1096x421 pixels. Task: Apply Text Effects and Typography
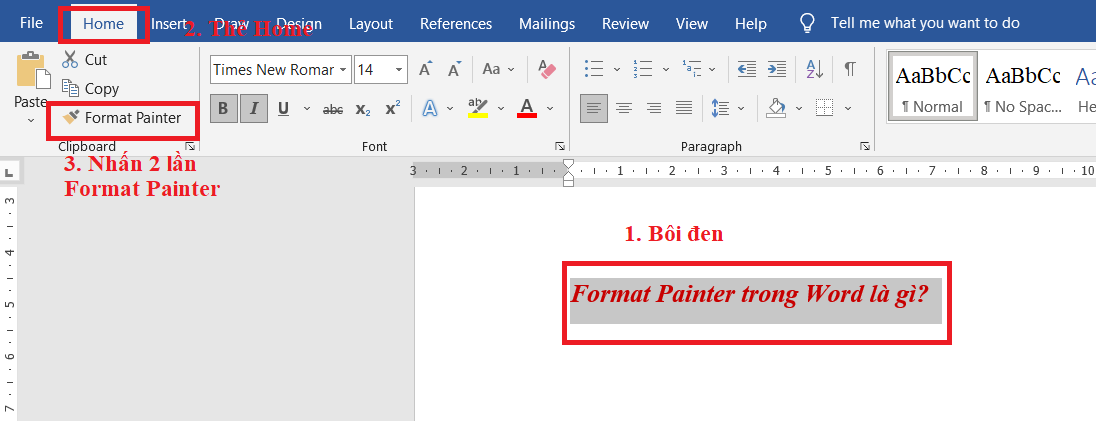(430, 108)
